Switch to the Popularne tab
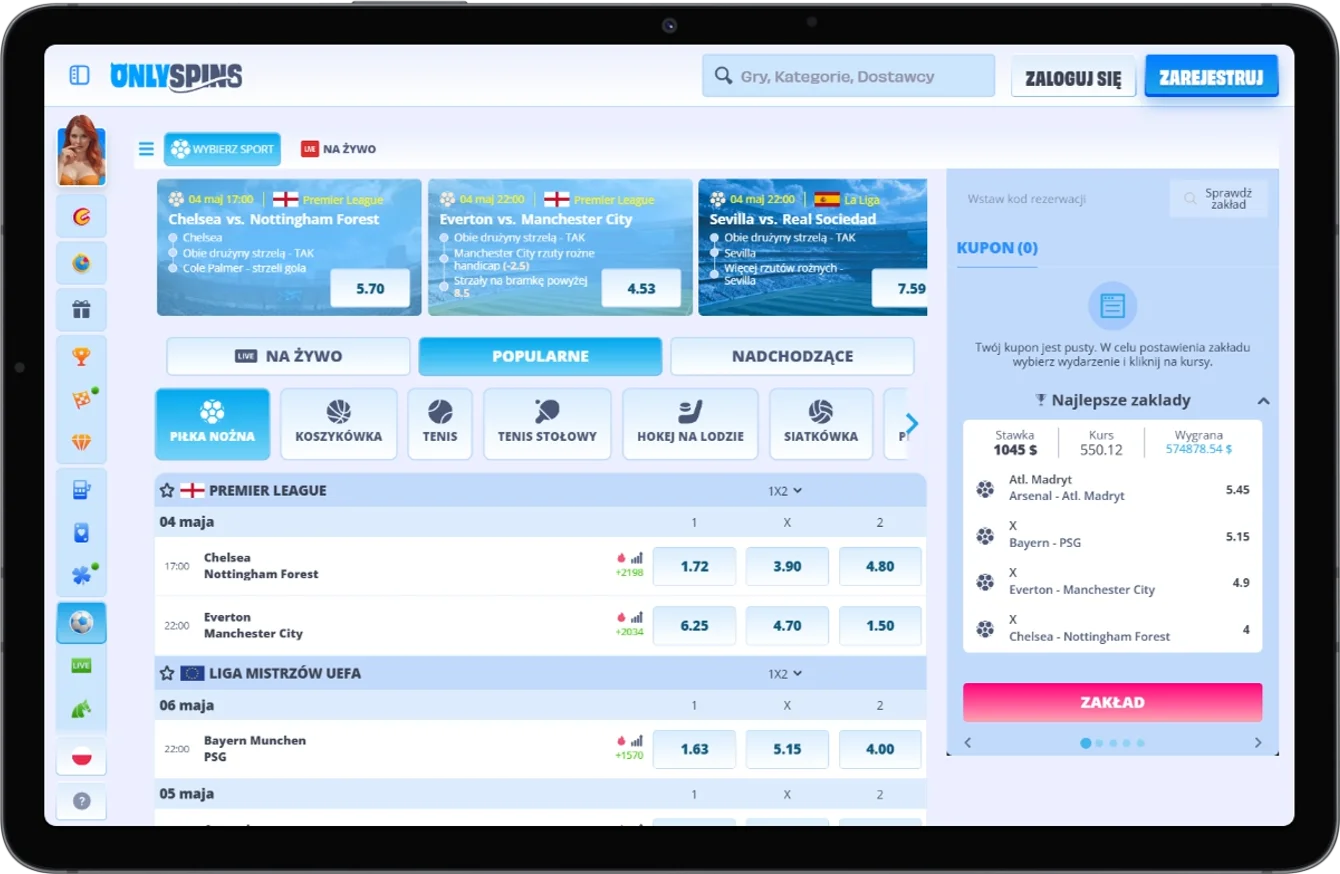The image size is (1340, 874). click(541, 356)
